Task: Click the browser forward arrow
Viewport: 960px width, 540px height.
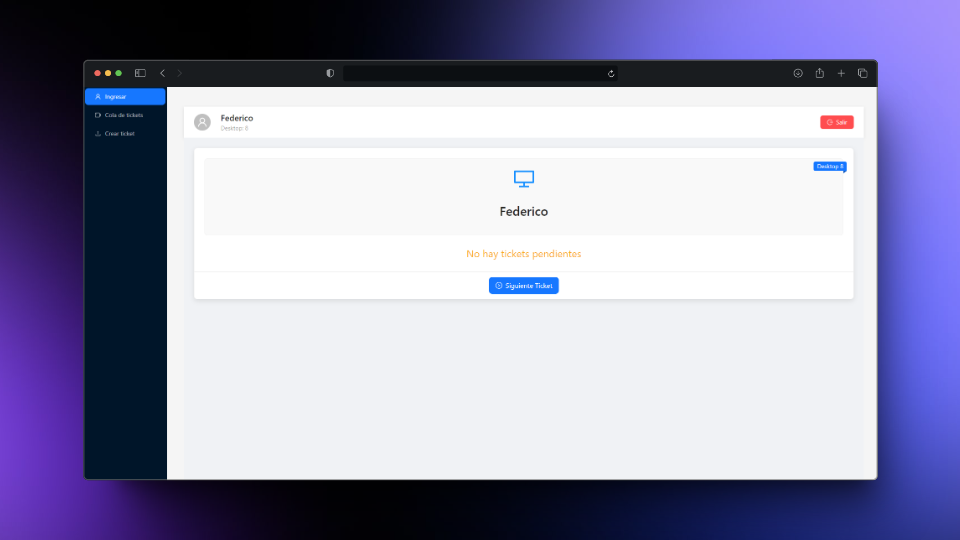Action: [x=180, y=73]
